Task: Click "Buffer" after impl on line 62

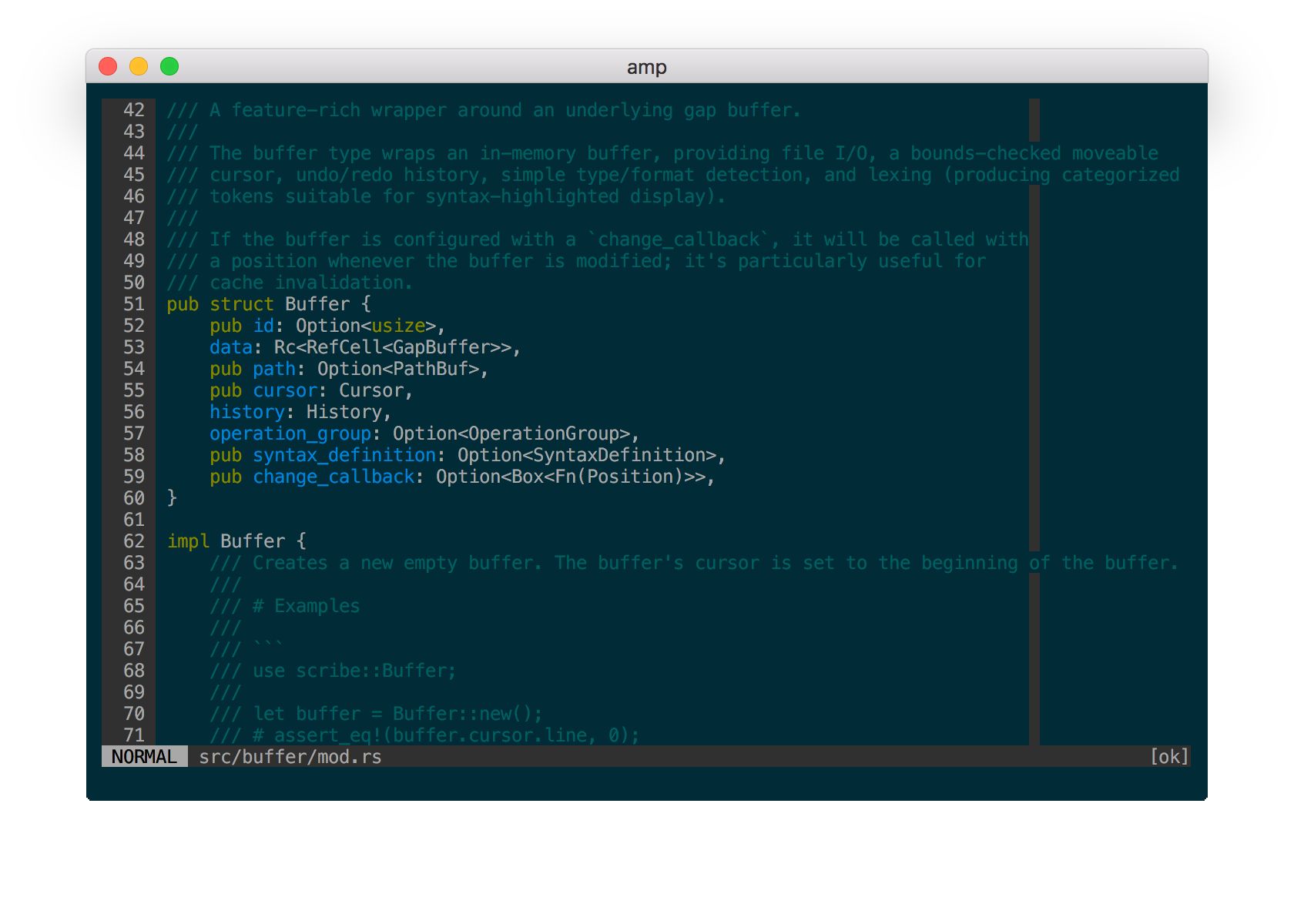Action: [x=253, y=541]
